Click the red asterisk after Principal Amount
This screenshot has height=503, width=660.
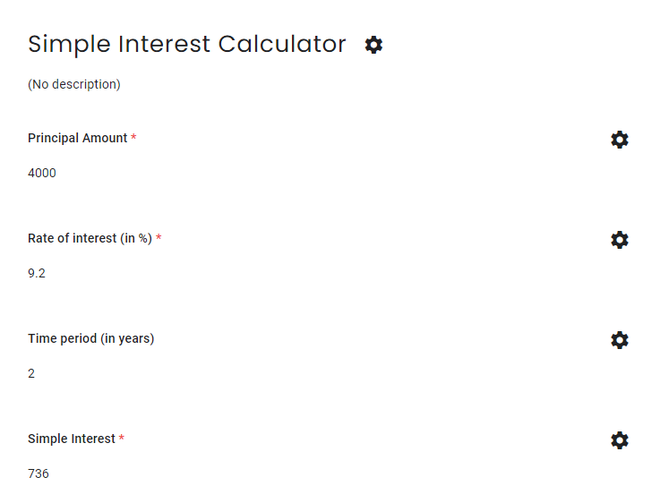[134, 137]
